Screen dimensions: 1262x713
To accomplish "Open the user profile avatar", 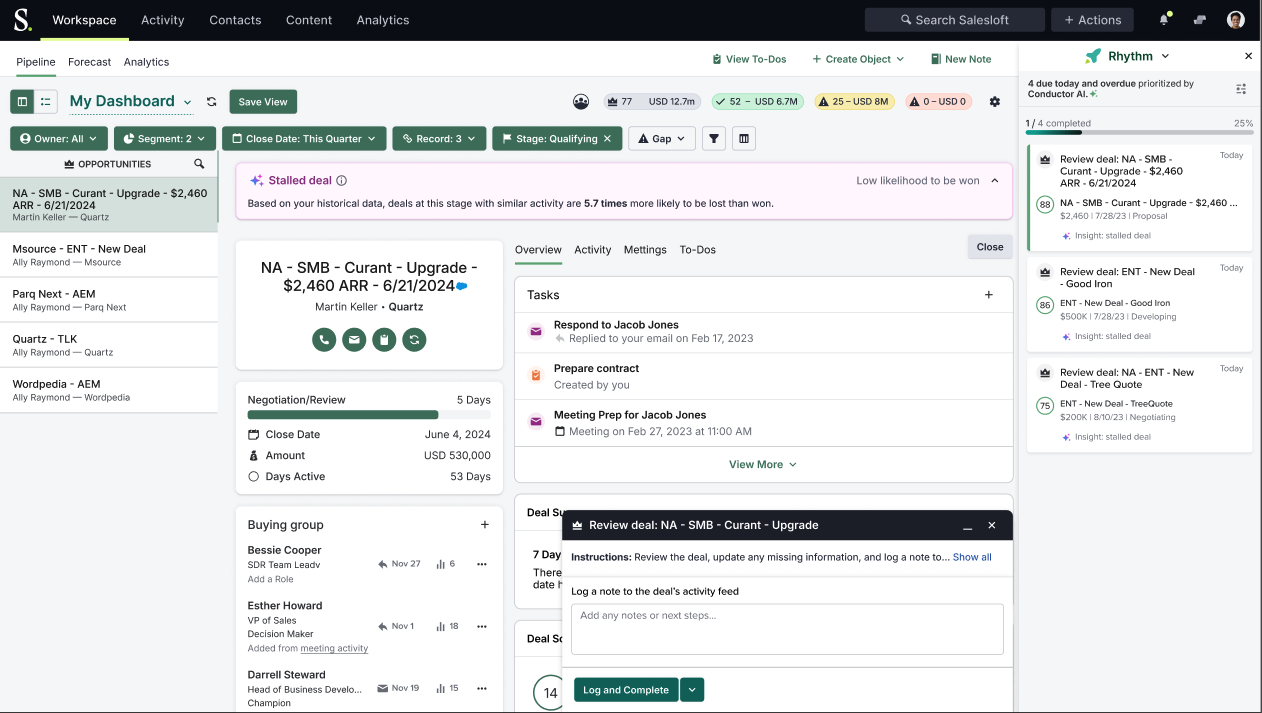I will point(1236,20).
